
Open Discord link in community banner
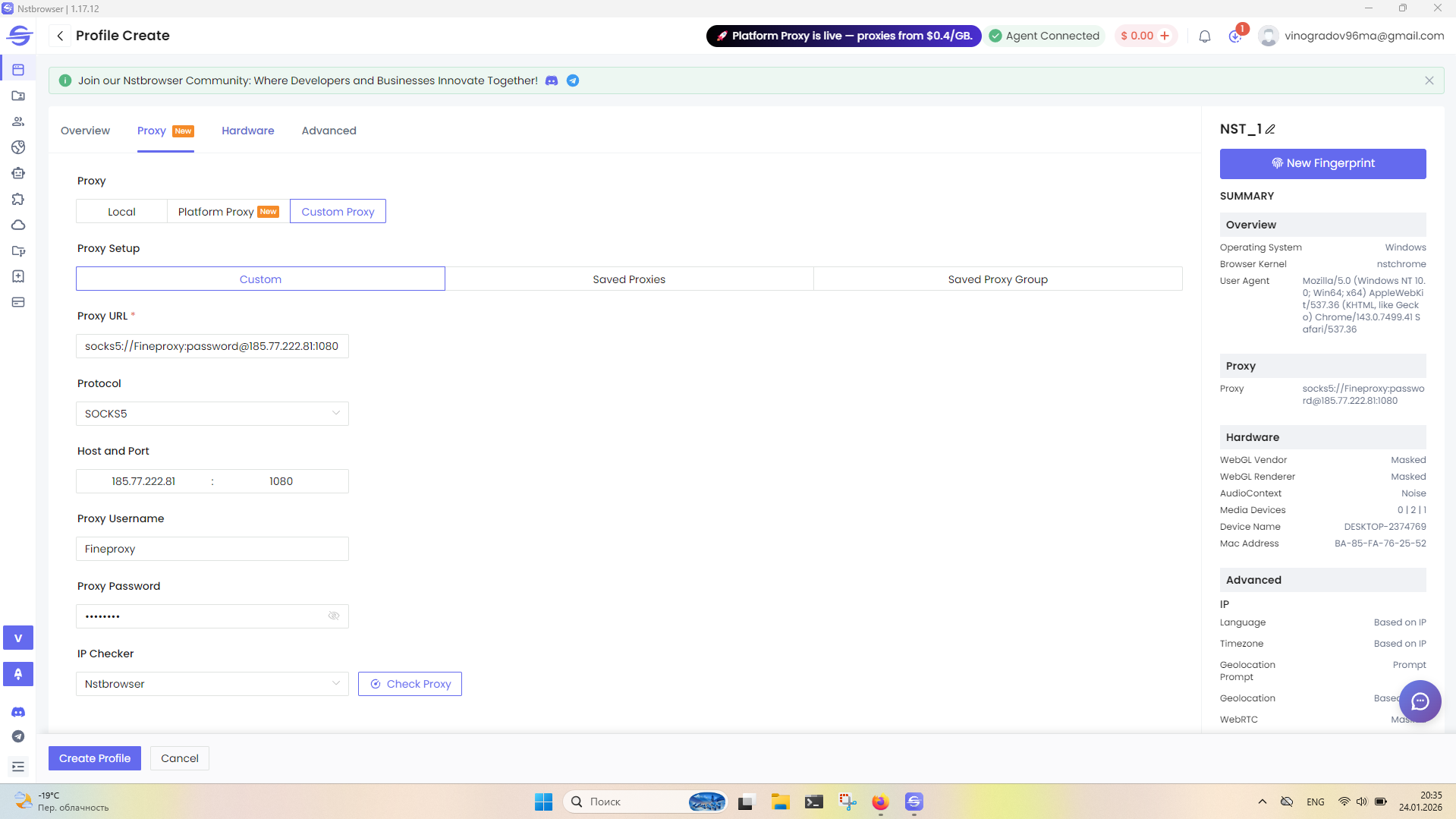tap(552, 80)
